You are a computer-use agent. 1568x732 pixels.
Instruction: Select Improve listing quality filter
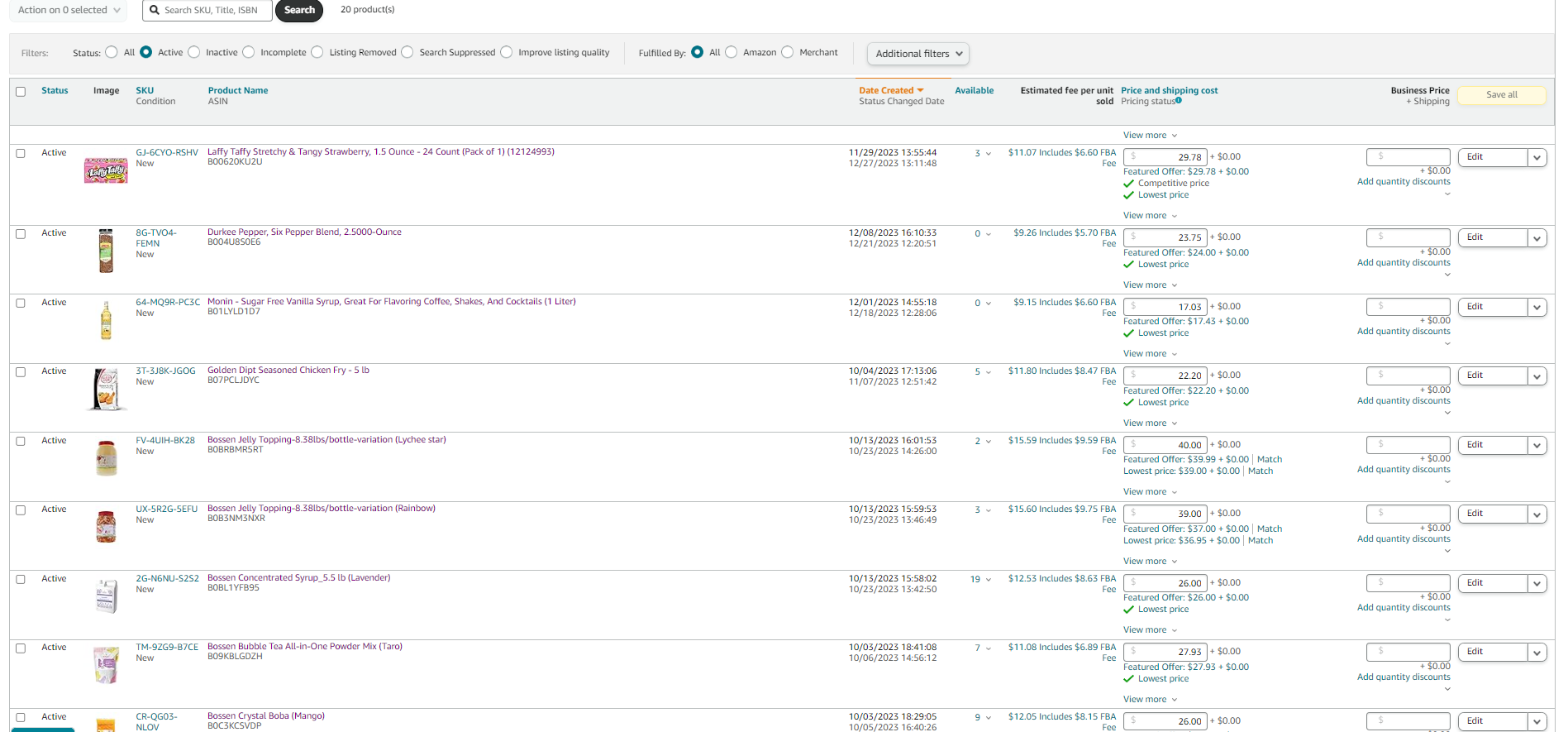[x=507, y=52]
